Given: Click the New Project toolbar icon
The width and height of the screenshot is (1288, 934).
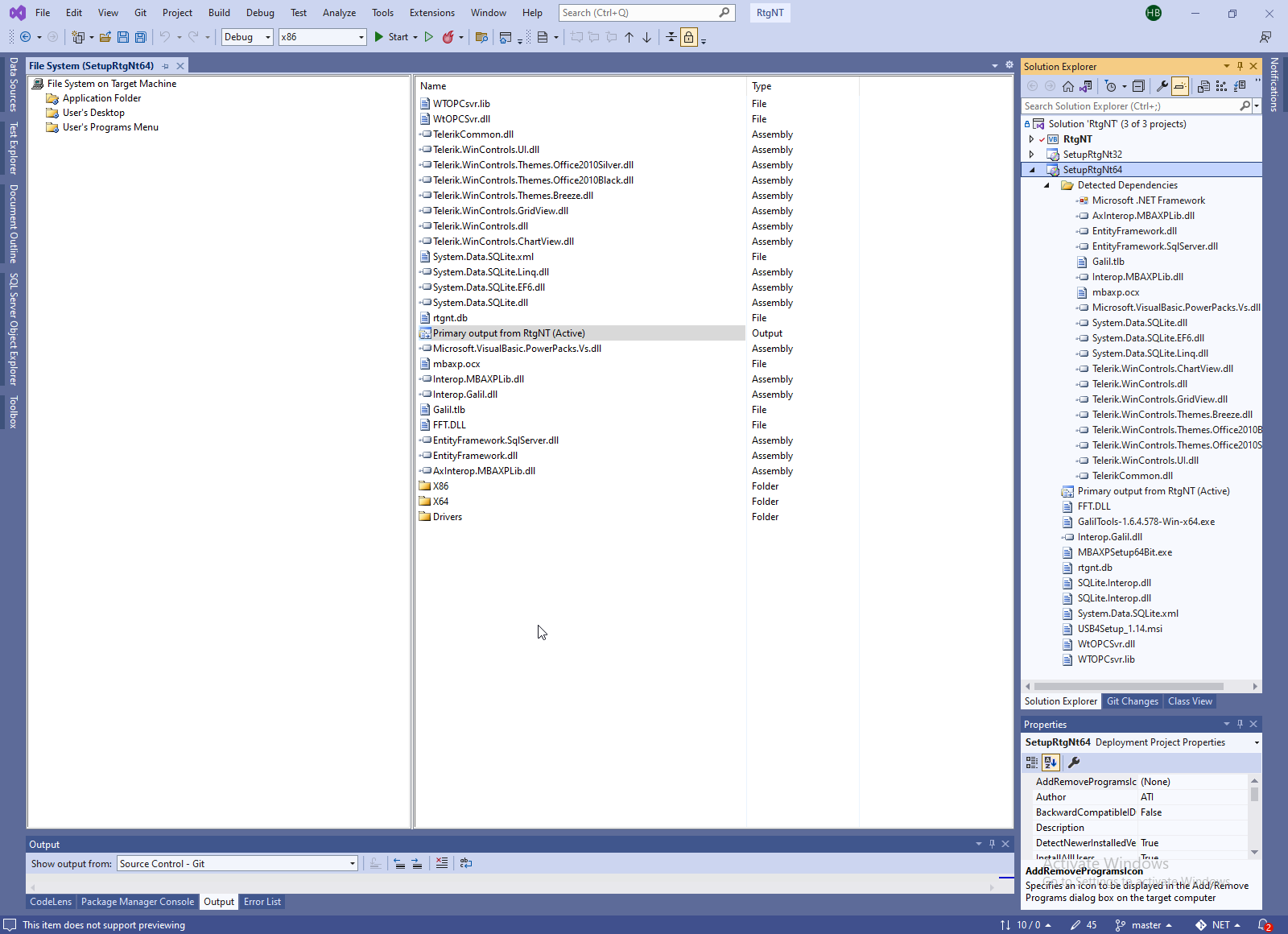Looking at the screenshot, I should coord(78,37).
